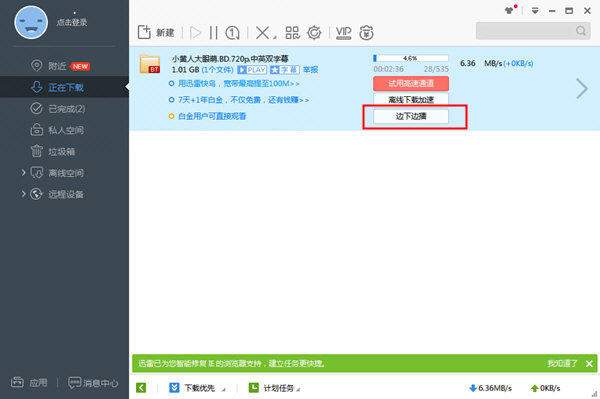Expand task details with right chevron

[582, 89]
